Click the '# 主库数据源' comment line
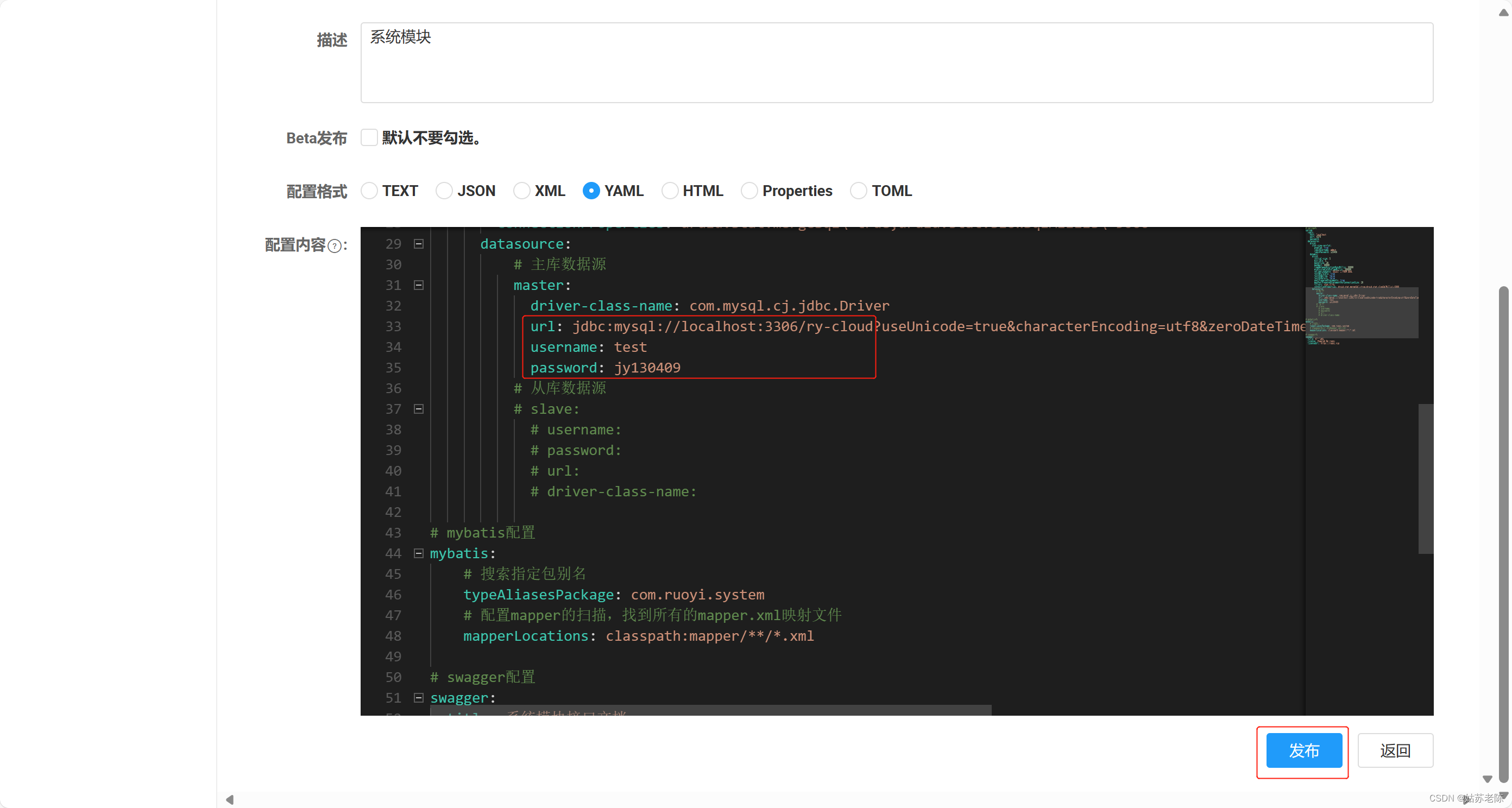The height and width of the screenshot is (808, 1512). tap(559, 264)
